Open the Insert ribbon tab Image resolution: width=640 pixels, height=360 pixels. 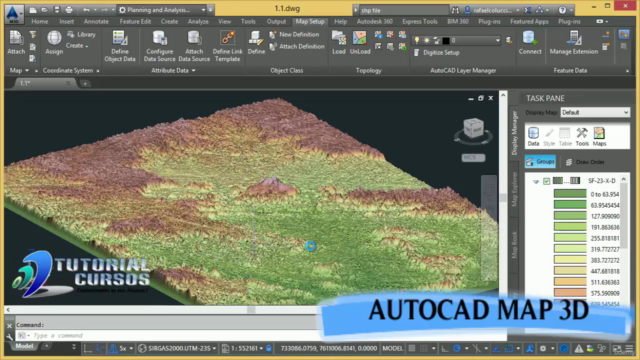[67, 21]
